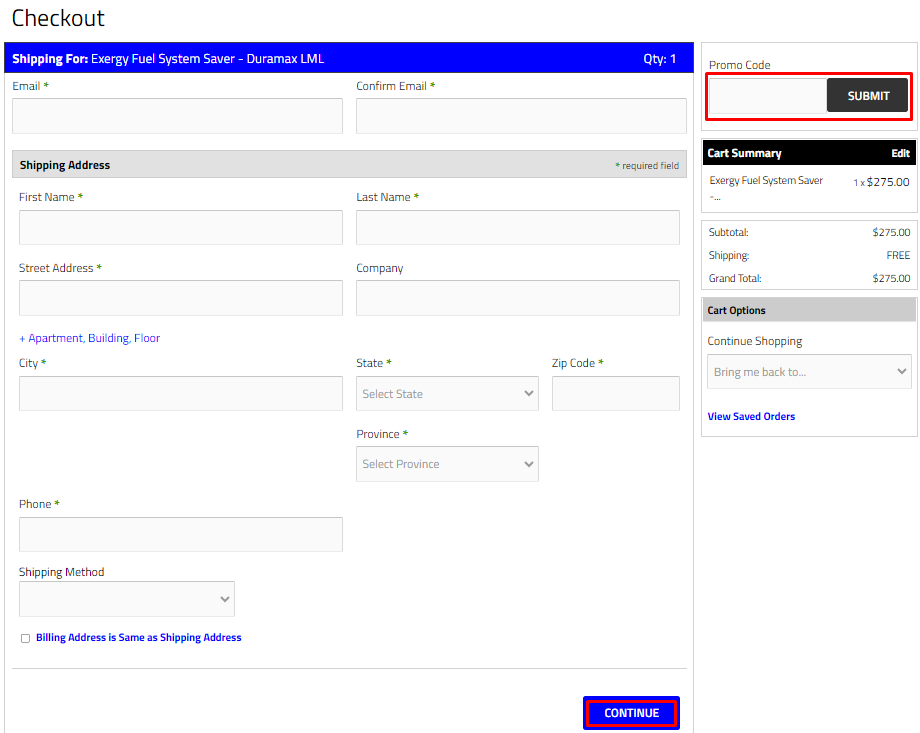Expand Apartment, Building, Floor link
The width and height of the screenshot is (920, 733).
coord(90,338)
